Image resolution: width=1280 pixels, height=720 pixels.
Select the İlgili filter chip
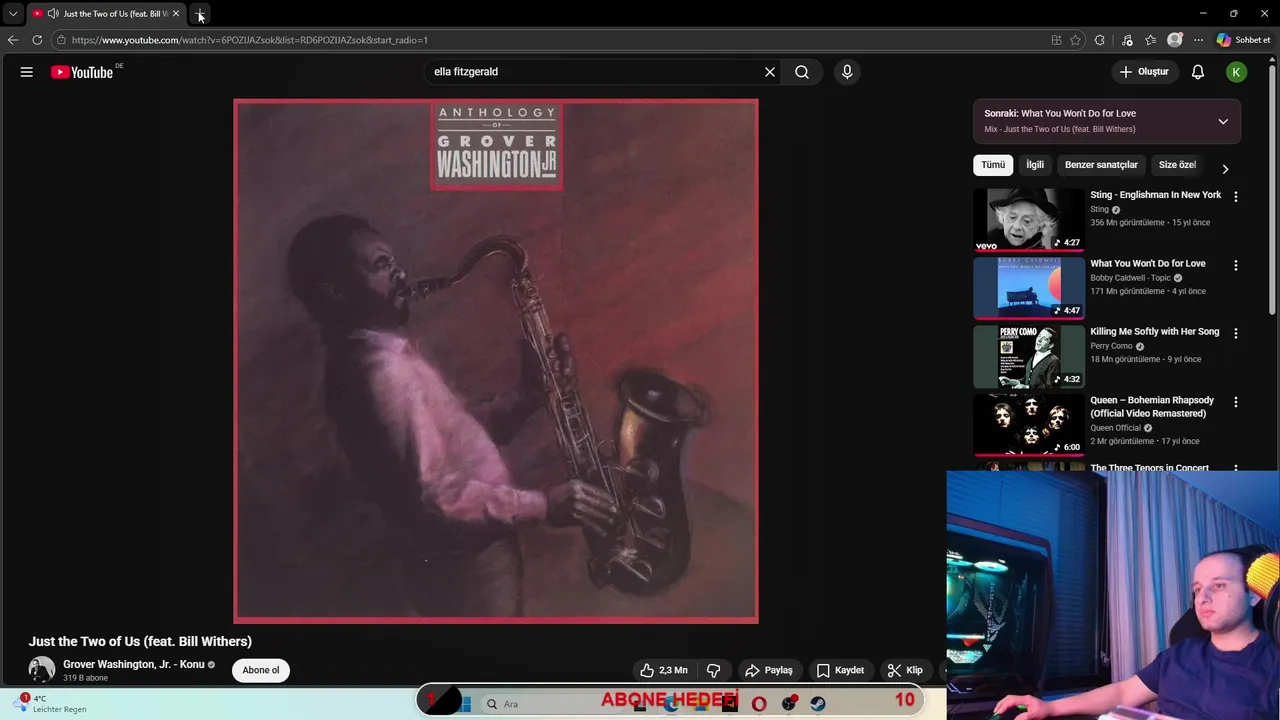(1035, 165)
